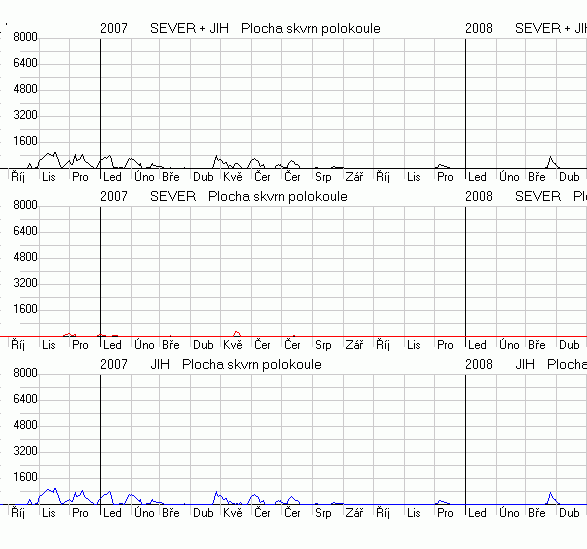
Task: Click the Srp month label in red SEVER chart
Action: (323, 345)
